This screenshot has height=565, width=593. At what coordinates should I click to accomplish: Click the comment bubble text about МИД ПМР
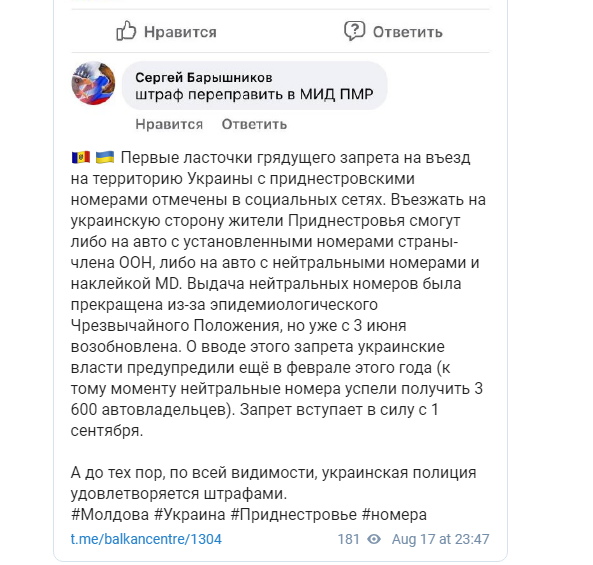[254, 94]
